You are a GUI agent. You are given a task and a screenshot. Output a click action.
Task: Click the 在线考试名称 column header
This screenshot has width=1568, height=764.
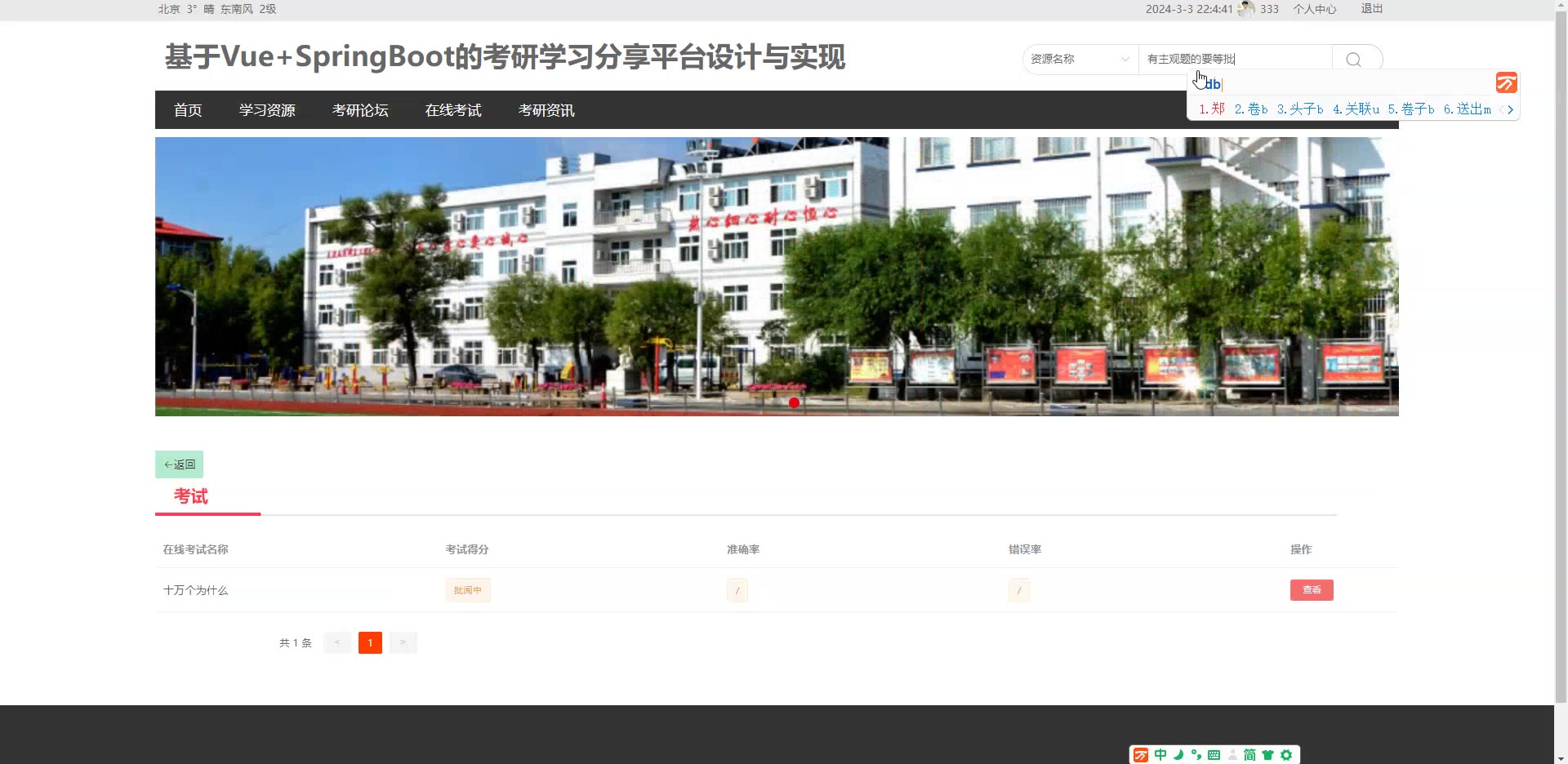coord(195,549)
